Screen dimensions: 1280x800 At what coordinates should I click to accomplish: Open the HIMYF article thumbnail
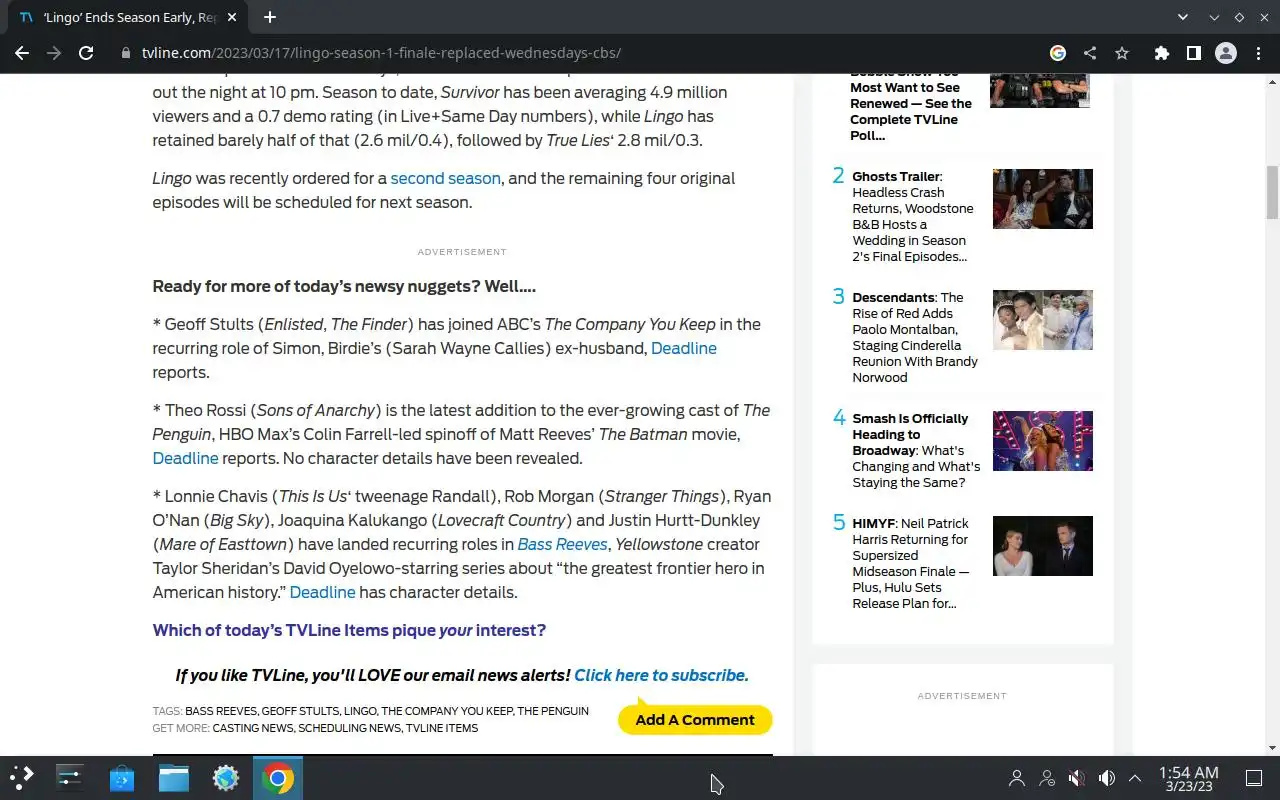tap(1042, 545)
